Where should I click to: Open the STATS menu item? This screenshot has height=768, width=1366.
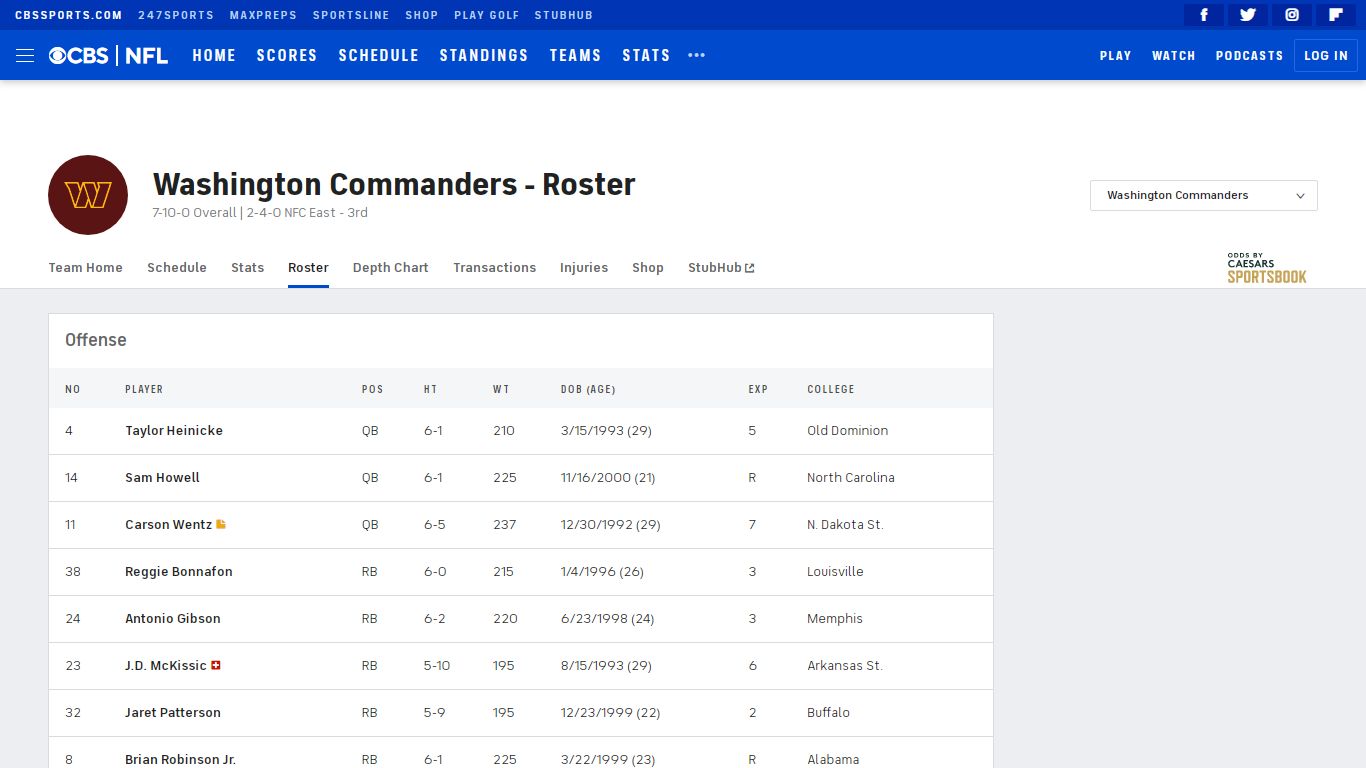646,56
